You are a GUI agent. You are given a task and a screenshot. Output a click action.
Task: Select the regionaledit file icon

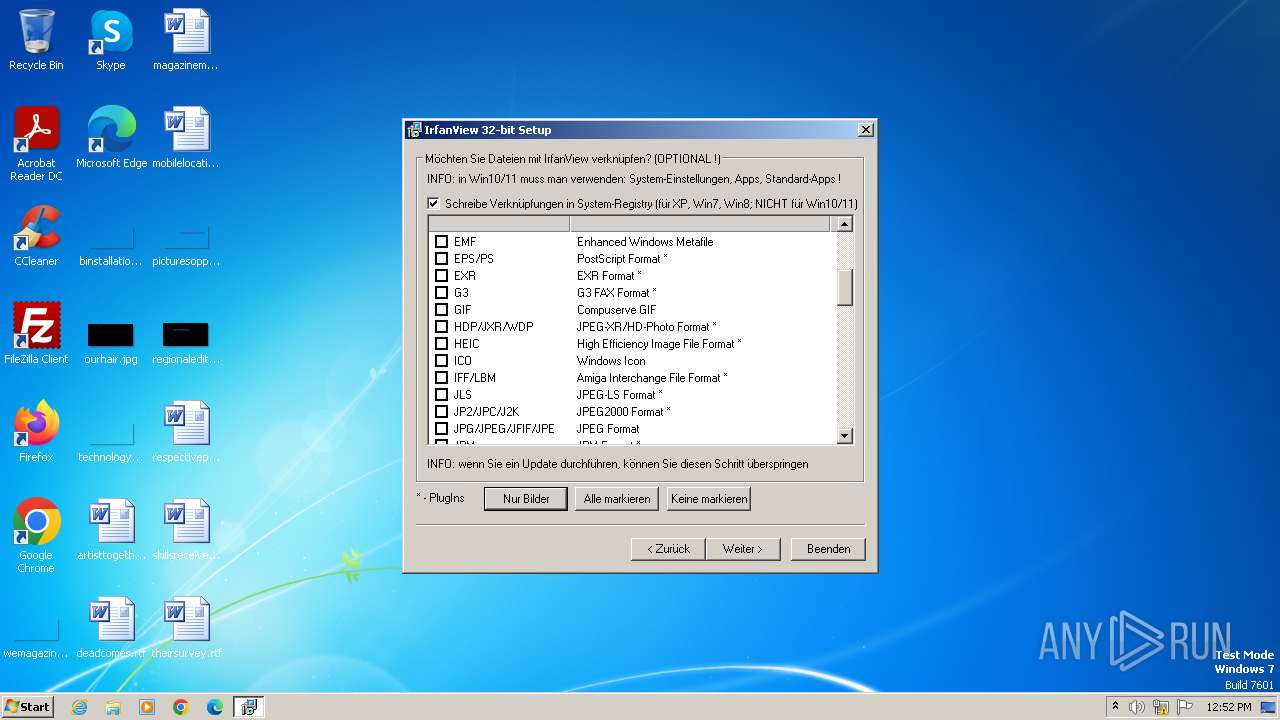[x=186, y=343]
